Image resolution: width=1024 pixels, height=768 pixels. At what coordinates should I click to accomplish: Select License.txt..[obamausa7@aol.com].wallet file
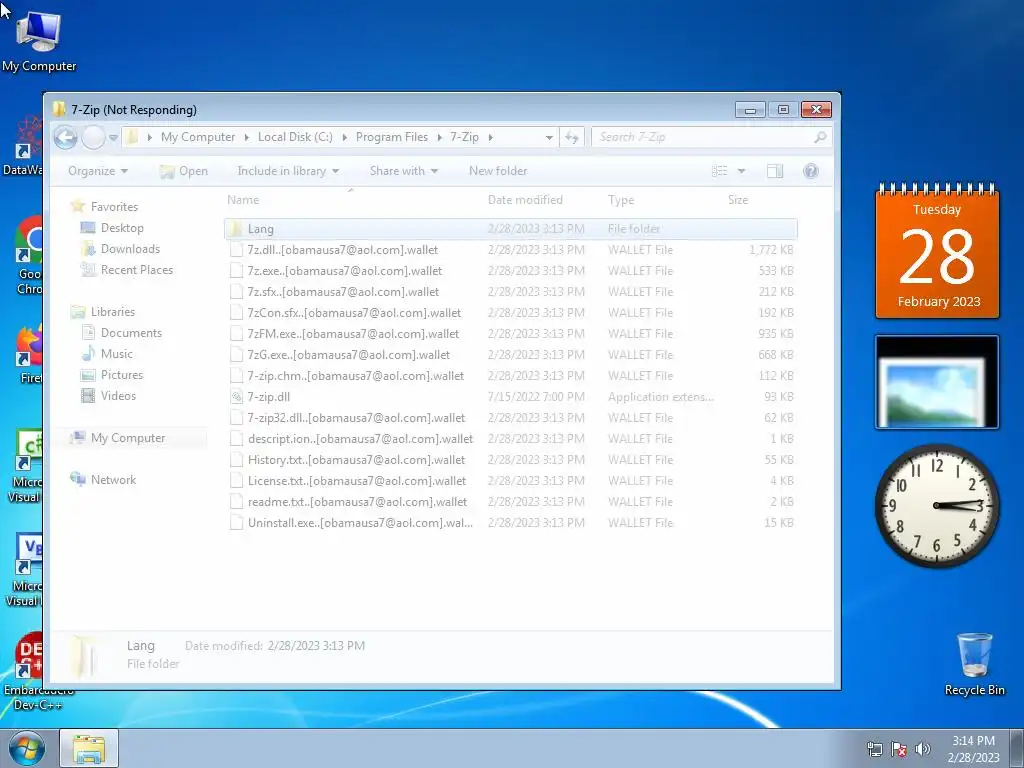[x=511, y=481]
